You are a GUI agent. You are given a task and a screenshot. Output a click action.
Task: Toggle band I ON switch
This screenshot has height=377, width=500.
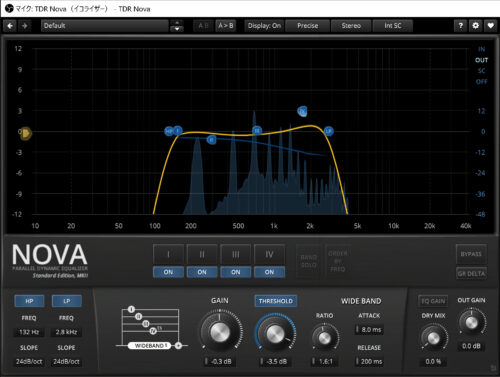pyautogui.click(x=168, y=272)
